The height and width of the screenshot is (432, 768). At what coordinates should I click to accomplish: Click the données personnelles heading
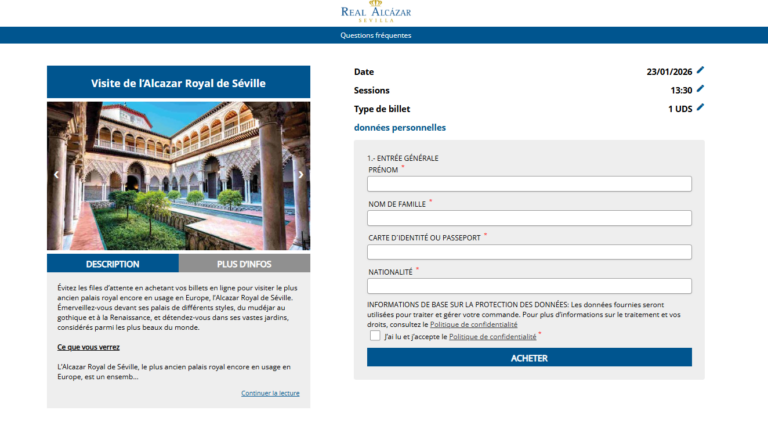[x=400, y=128]
